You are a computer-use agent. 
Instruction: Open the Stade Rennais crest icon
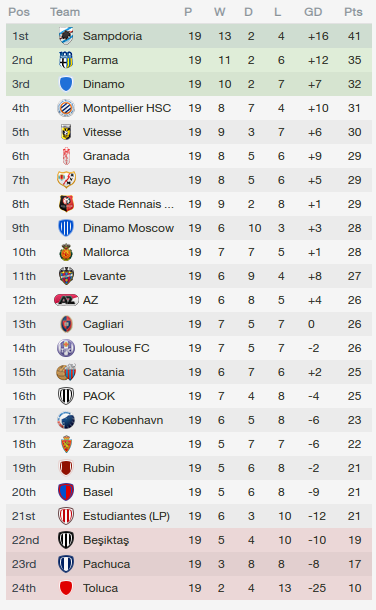coord(66,204)
